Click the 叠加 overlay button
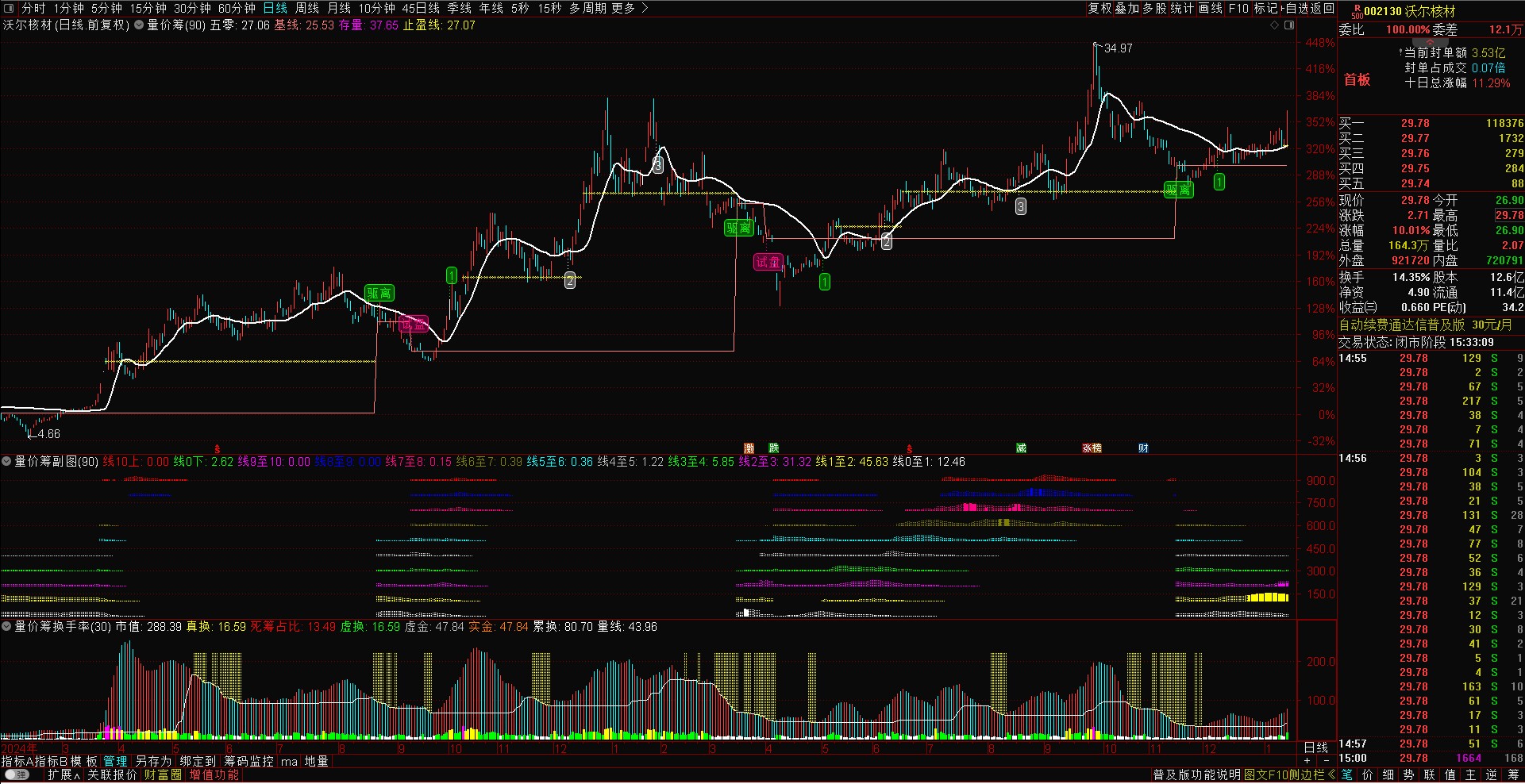 coord(1127,8)
